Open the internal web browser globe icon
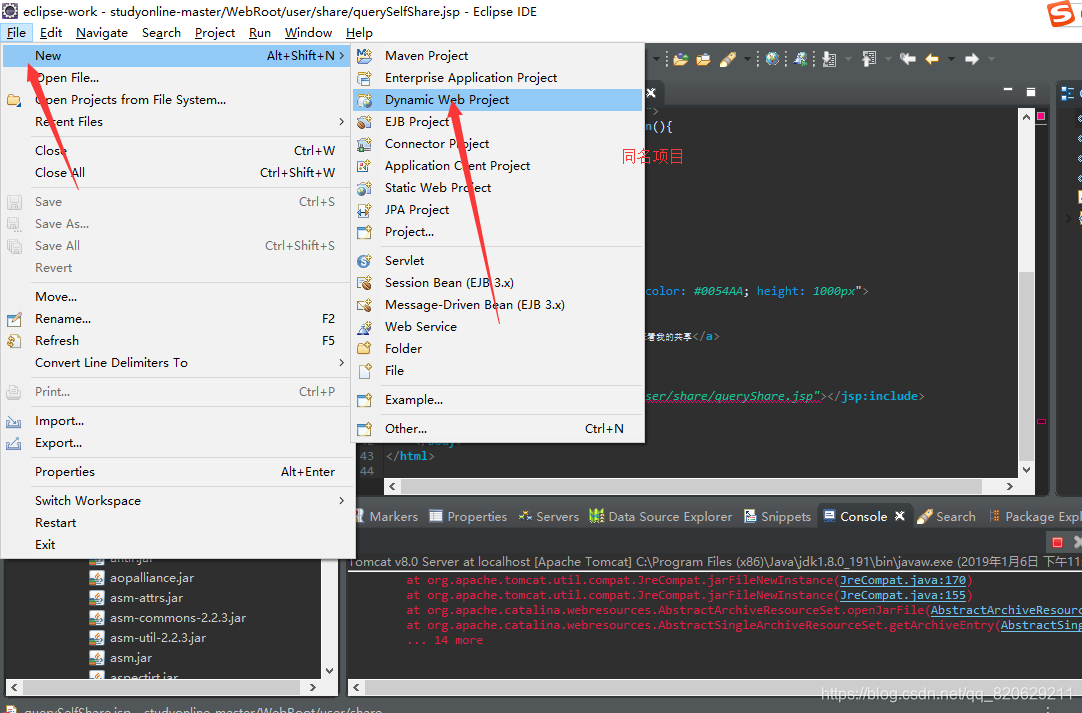The height and width of the screenshot is (713, 1082). coord(772,59)
